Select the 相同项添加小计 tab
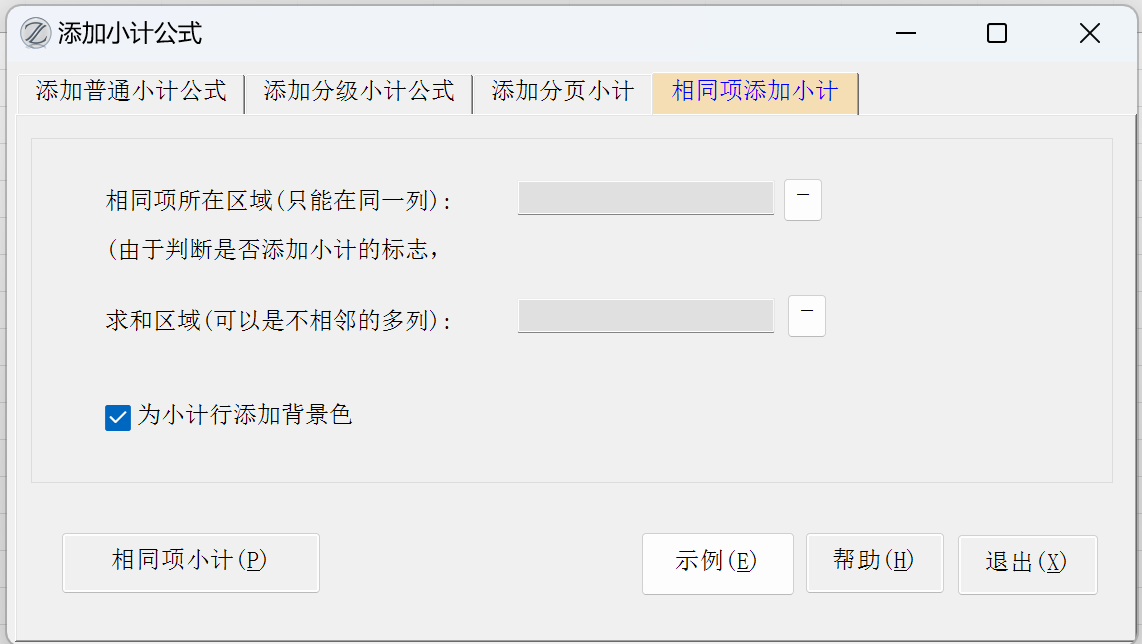Image resolution: width=1142 pixels, height=644 pixels. [x=755, y=92]
